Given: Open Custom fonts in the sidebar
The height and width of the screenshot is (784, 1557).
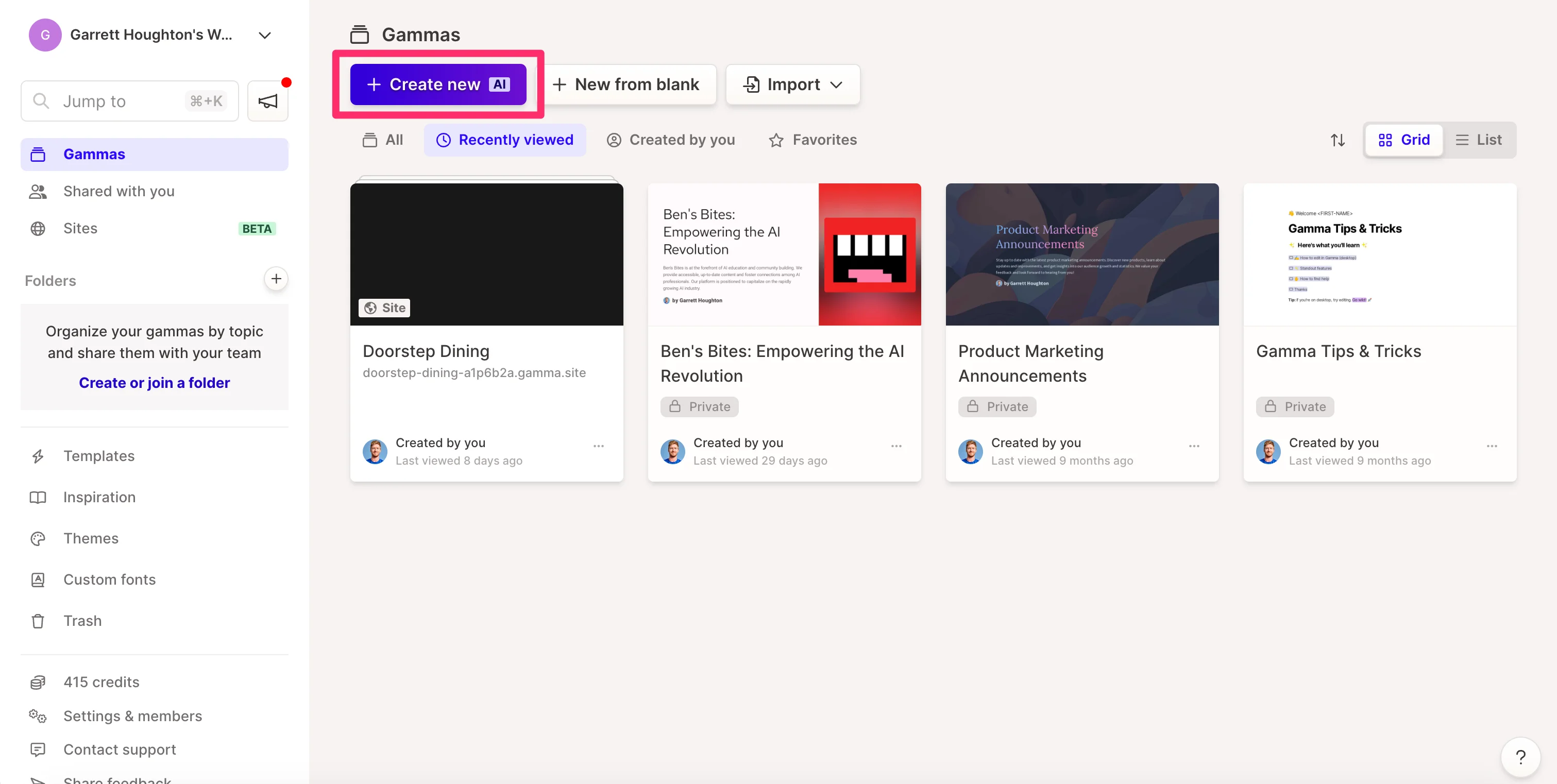Looking at the screenshot, I should 109,579.
